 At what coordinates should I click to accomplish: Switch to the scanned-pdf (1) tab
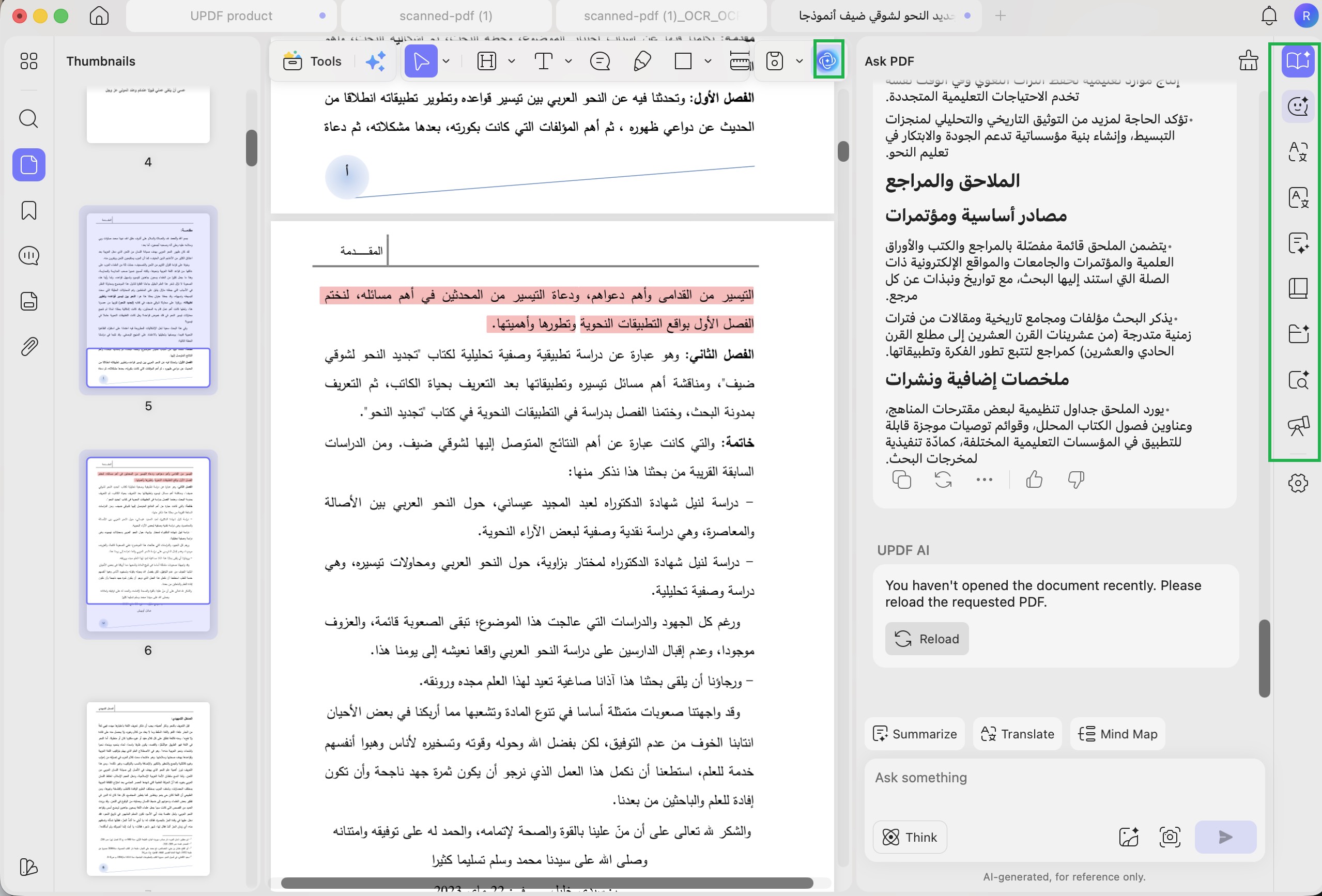coord(446,16)
